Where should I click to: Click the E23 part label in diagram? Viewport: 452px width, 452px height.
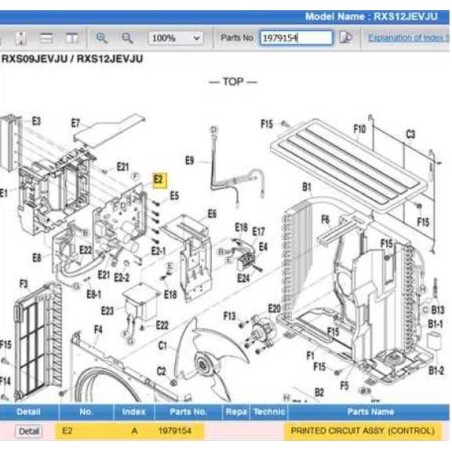[x=107, y=311]
